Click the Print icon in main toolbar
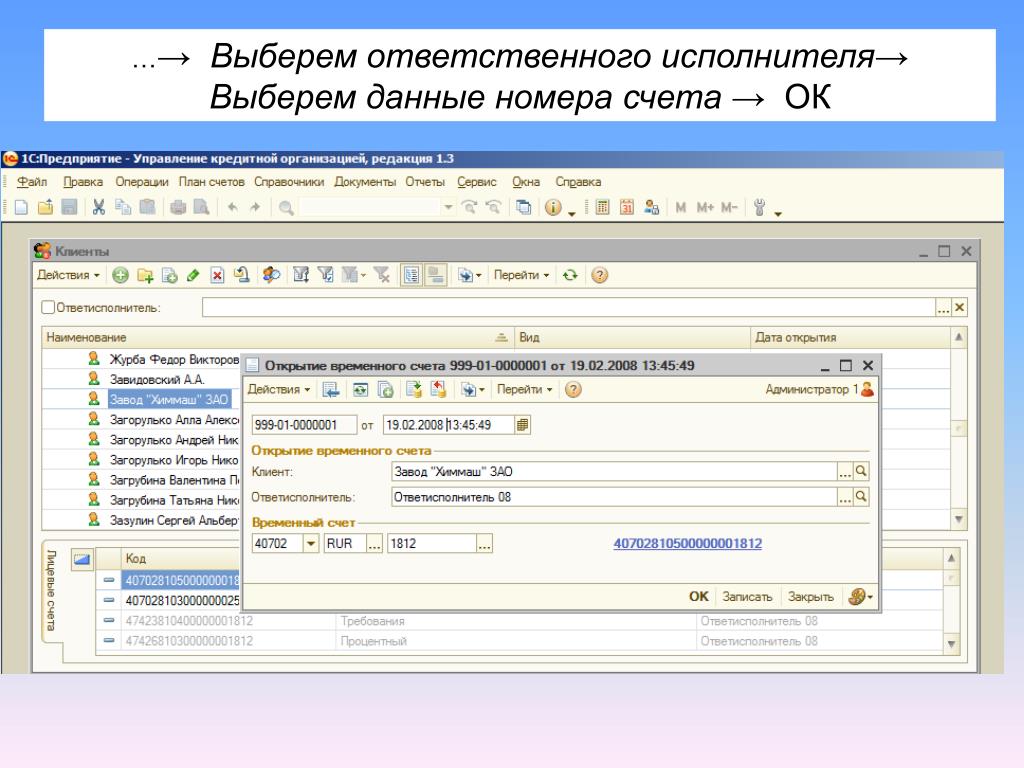 (x=178, y=208)
